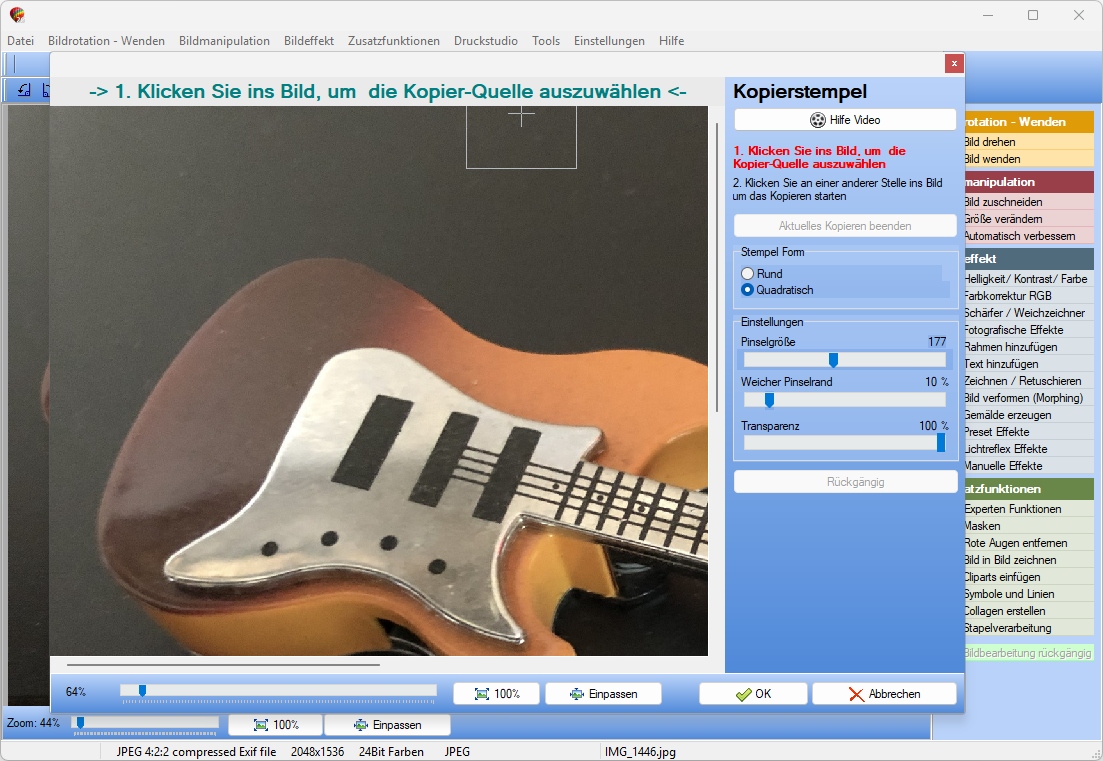Screen dimensions: 1103x761
Task: Click the Pinselgröße slider handle
Action: [x=834, y=360]
